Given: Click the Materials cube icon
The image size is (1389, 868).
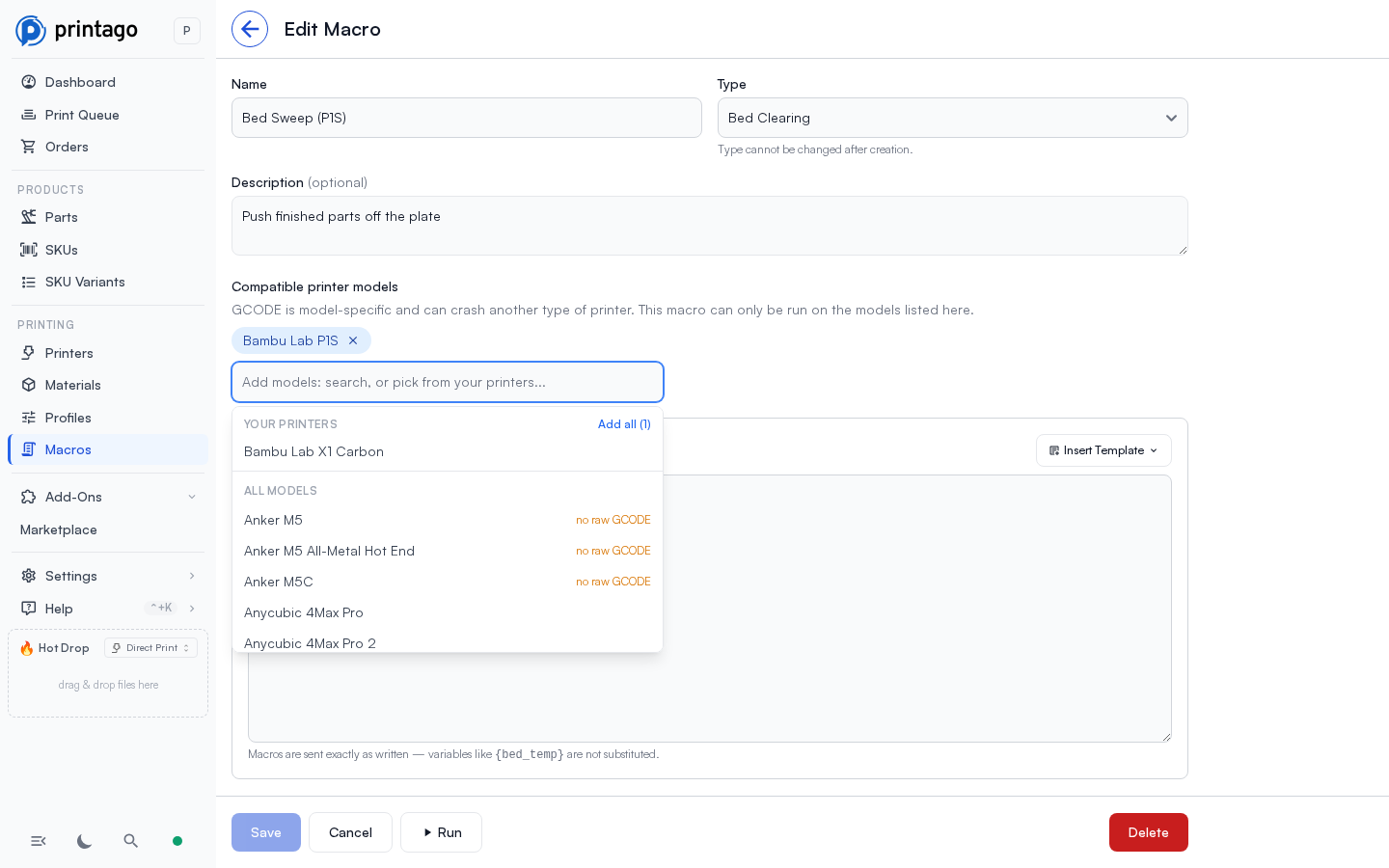Looking at the screenshot, I should [x=29, y=385].
